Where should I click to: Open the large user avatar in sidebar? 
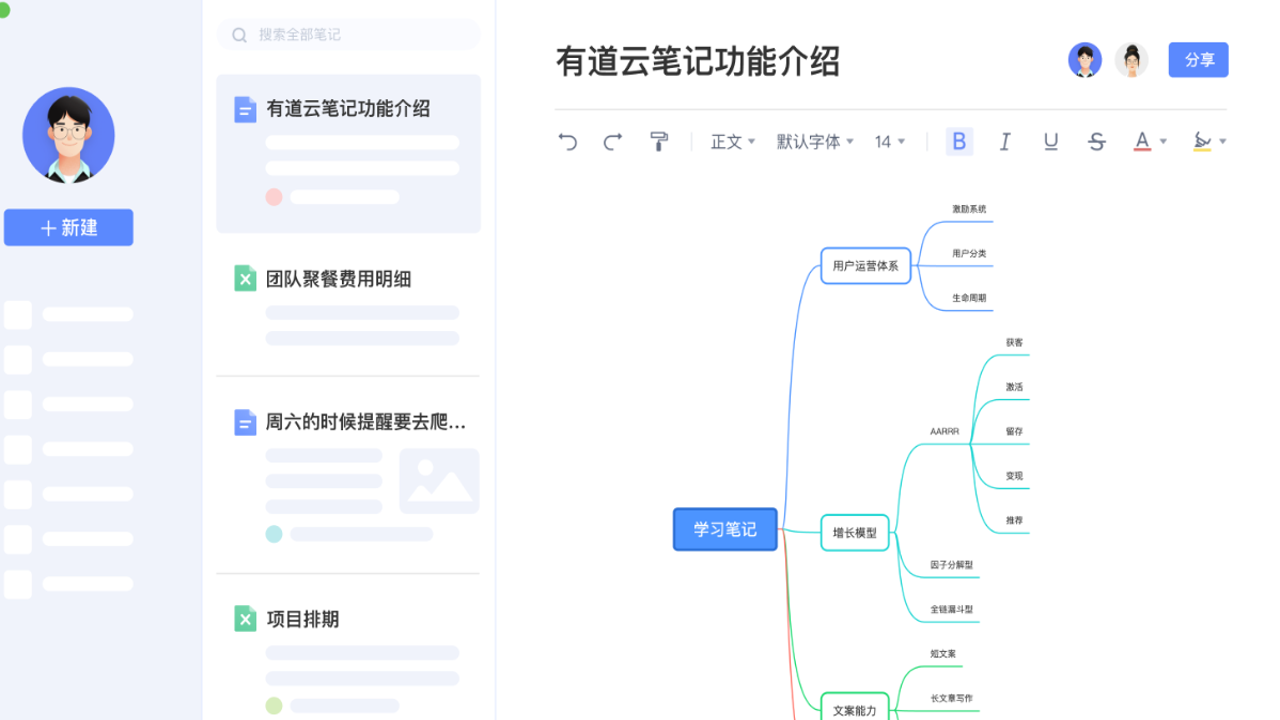point(69,135)
